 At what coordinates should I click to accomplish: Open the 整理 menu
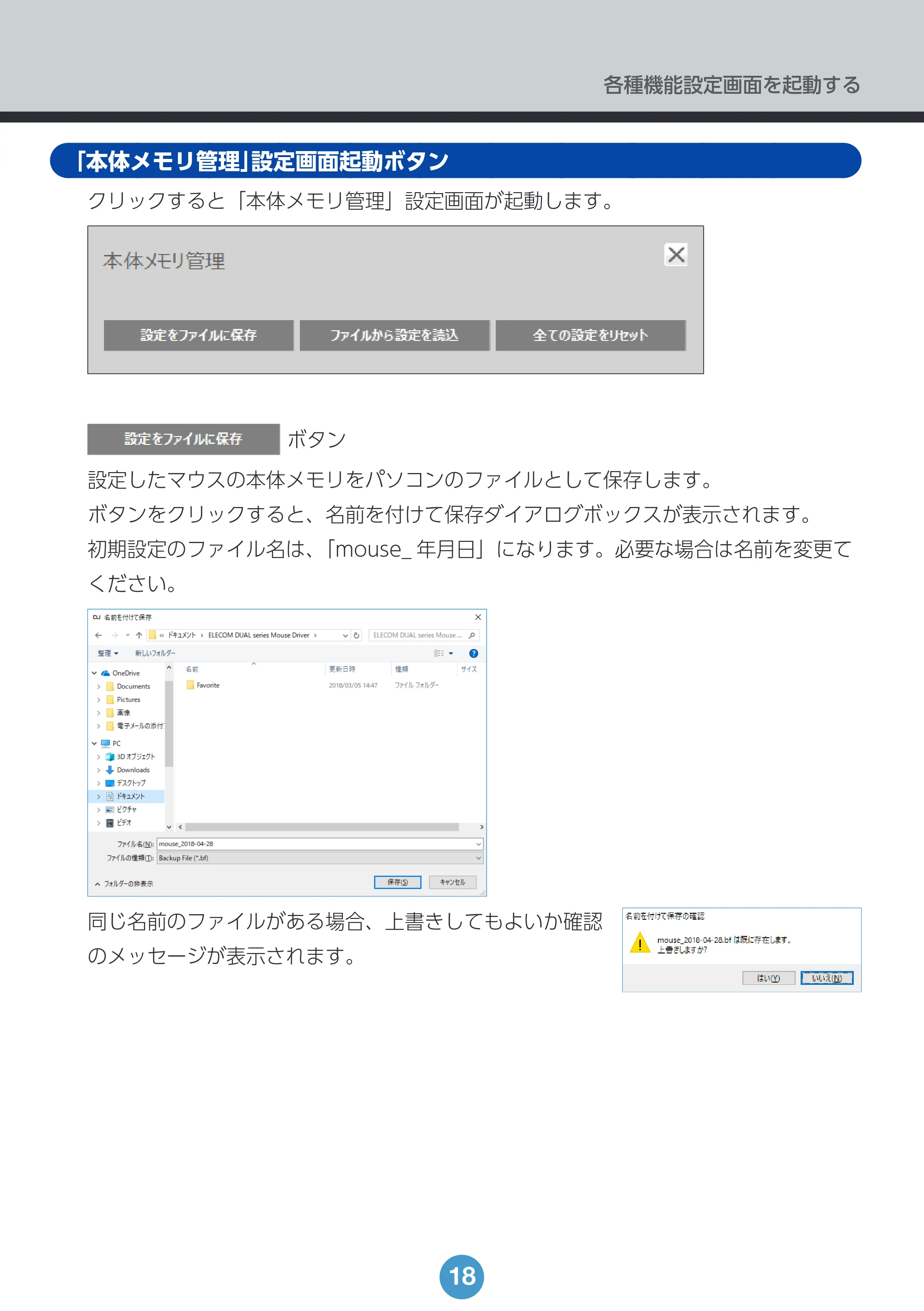click(107, 653)
